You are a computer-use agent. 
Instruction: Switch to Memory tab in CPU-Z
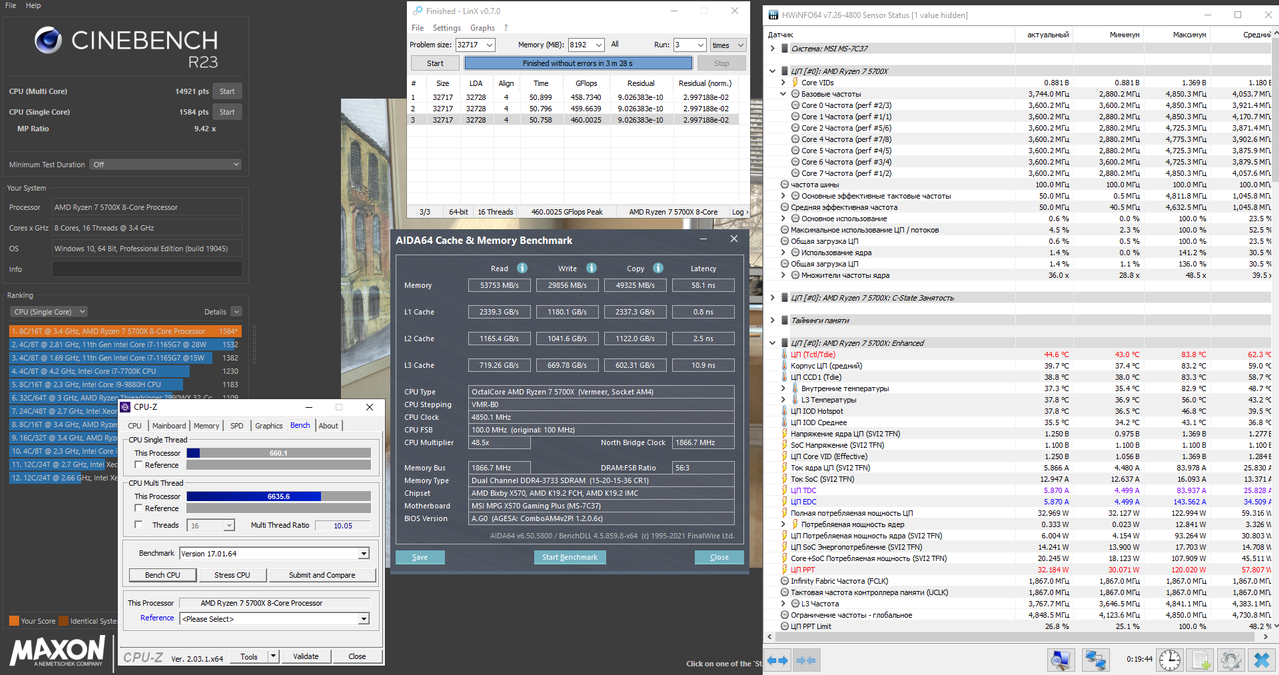pos(206,426)
